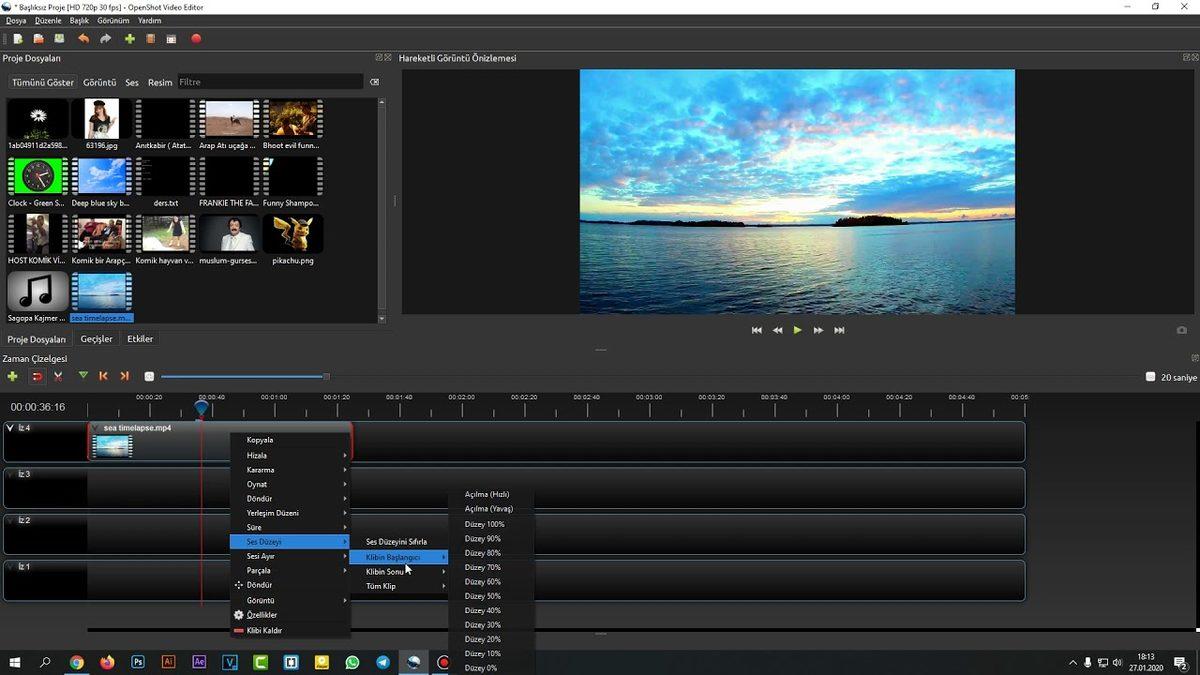
Task: Click the Add Marker green icon
Action: click(x=84, y=376)
